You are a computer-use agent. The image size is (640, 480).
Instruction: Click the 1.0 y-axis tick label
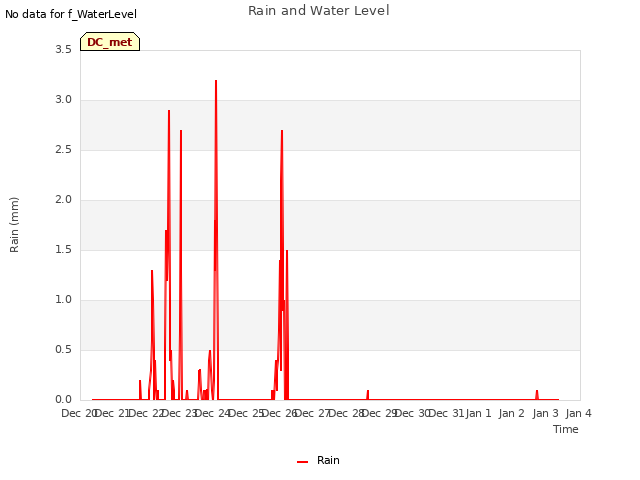(x=63, y=300)
